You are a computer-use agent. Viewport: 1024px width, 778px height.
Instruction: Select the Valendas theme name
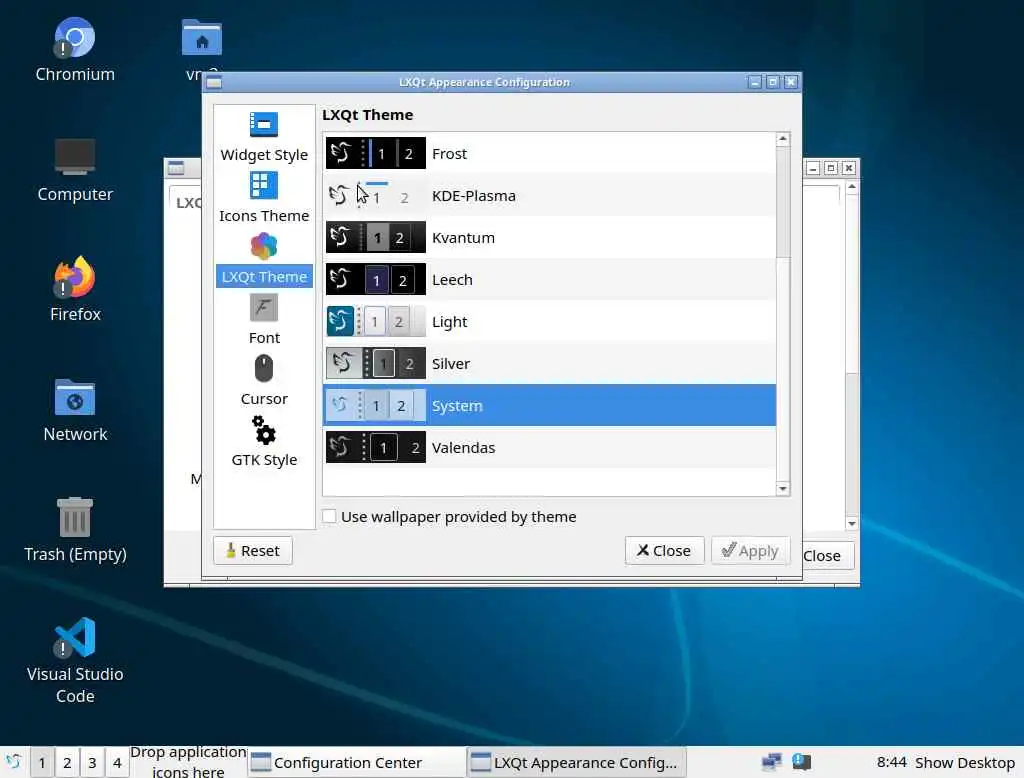(x=463, y=447)
